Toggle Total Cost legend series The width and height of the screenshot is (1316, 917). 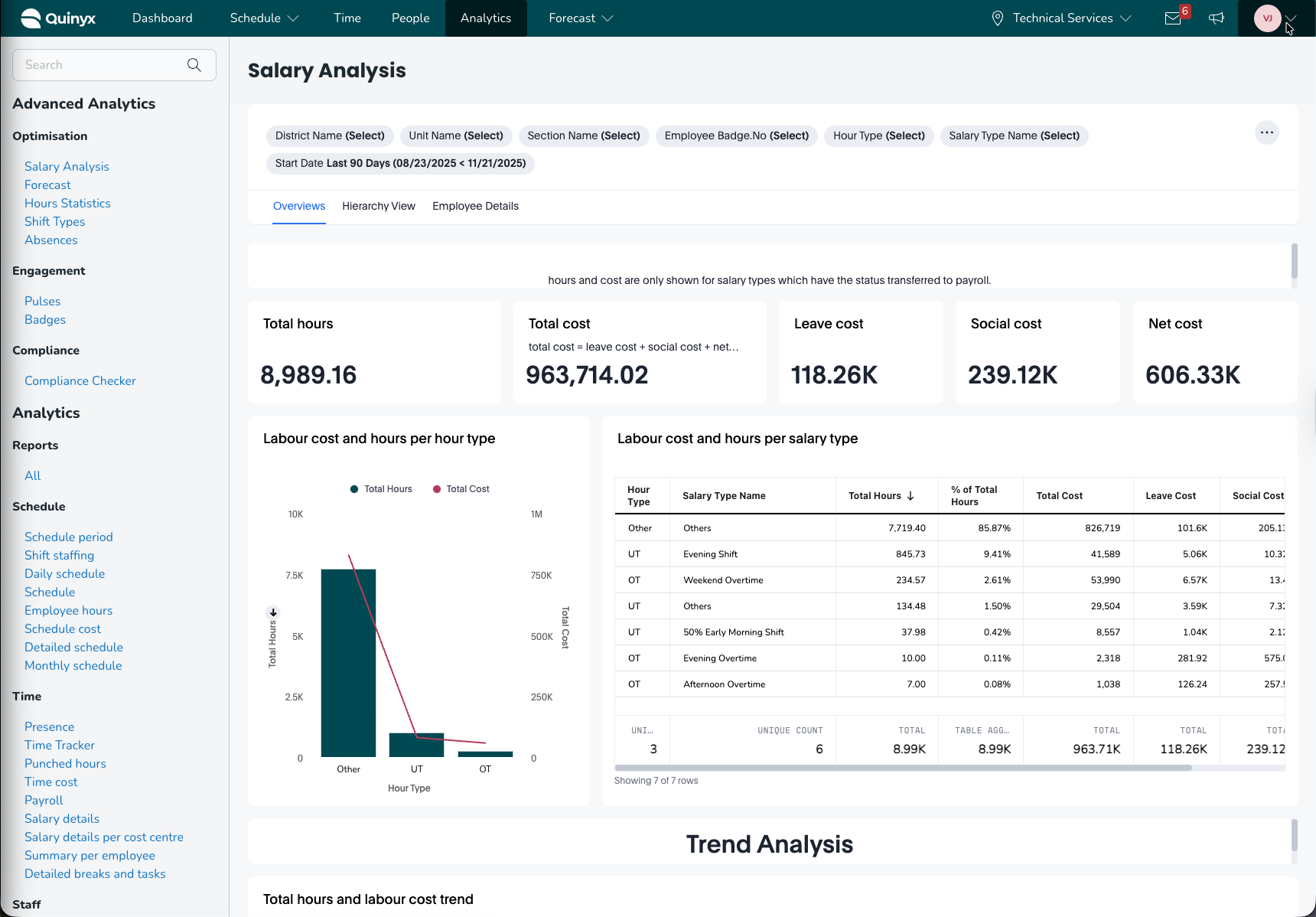click(x=461, y=489)
